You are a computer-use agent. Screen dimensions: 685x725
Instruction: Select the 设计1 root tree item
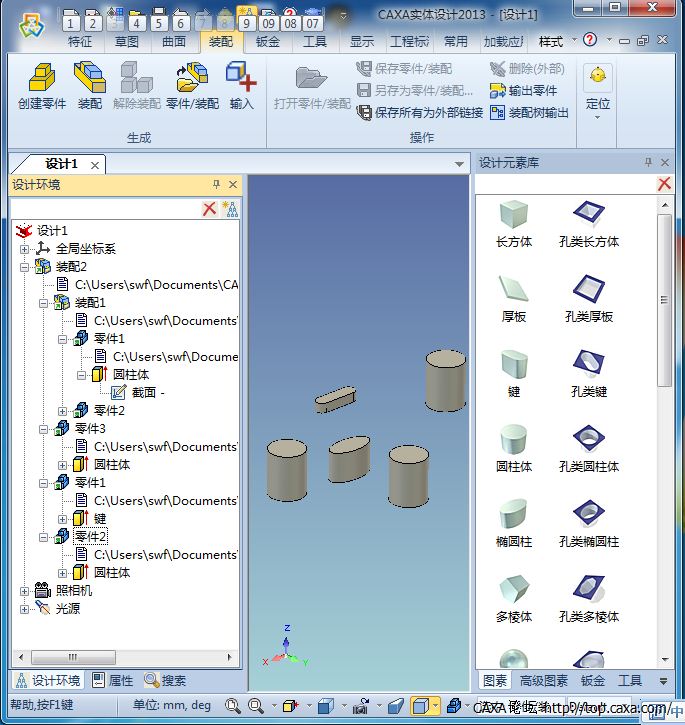point(52,231)
